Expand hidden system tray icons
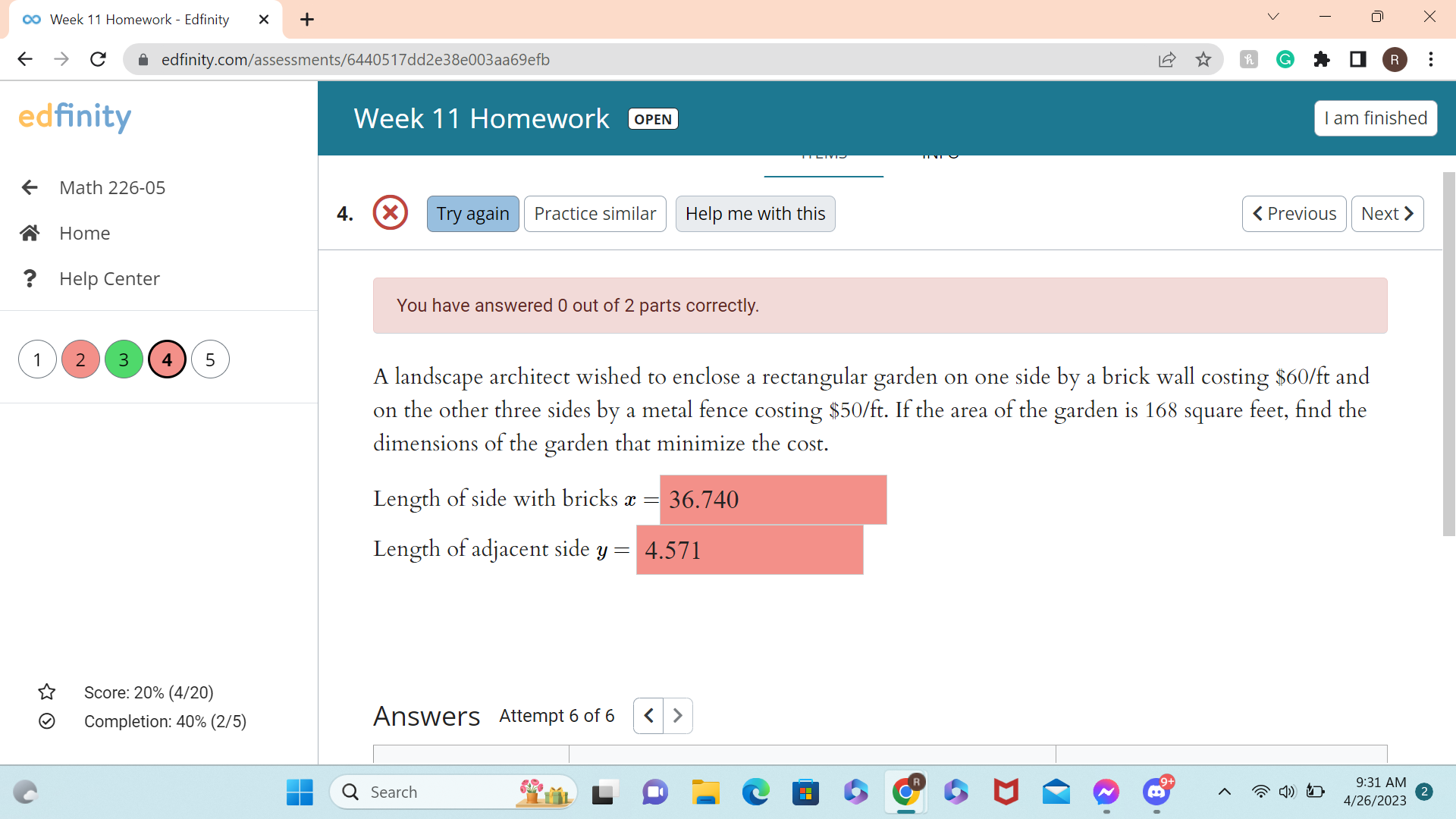Image resolution: width=1456 pixels, height=819 pixels. pos(1224,792)
